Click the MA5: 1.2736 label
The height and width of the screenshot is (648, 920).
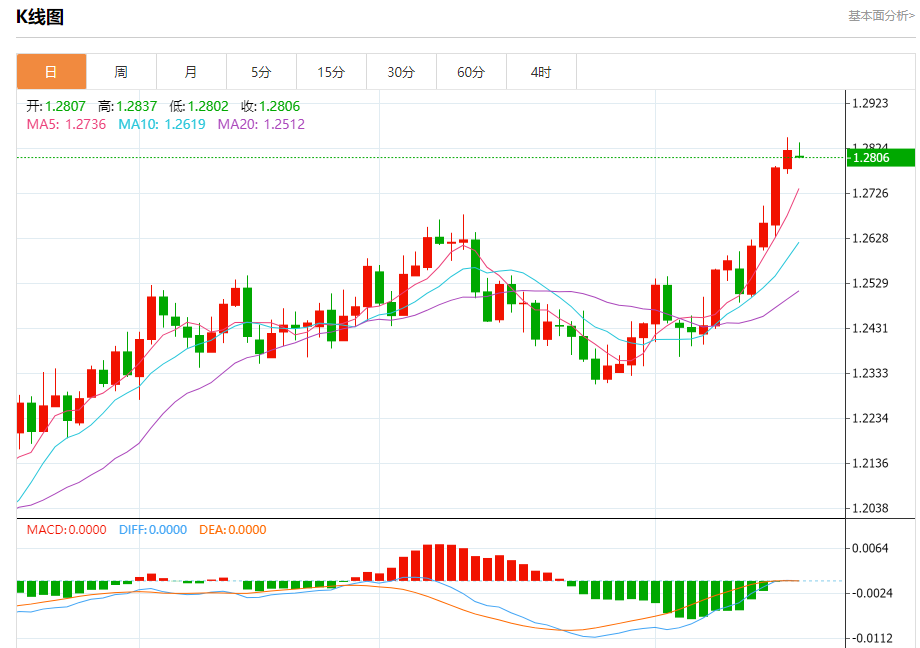(x=66, y=124)
